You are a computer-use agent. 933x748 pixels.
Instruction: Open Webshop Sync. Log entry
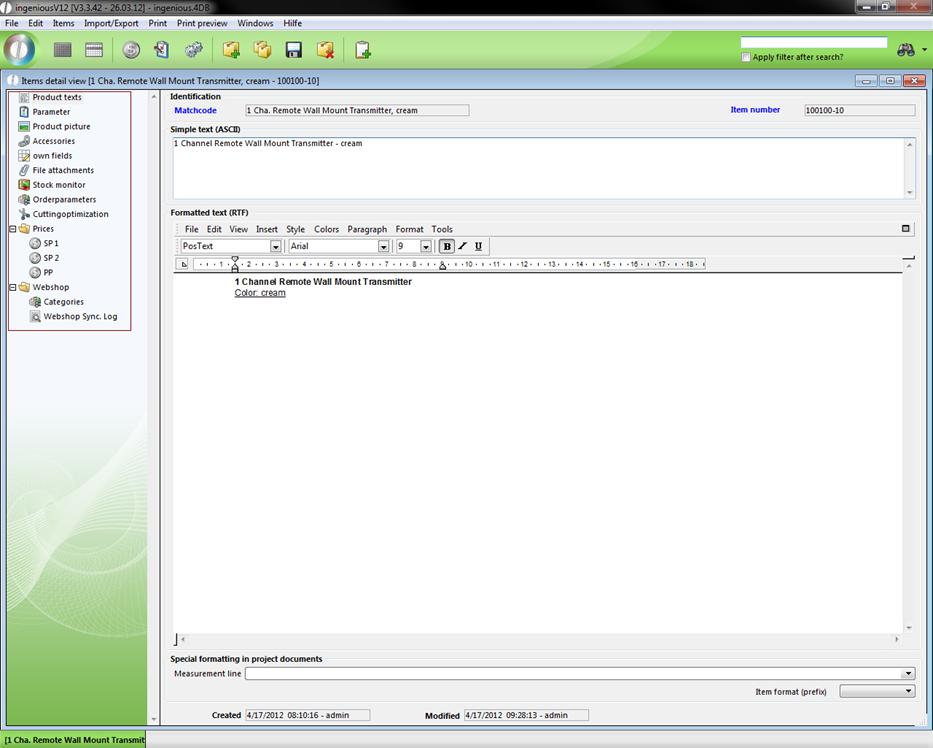pyautogui.click(x=80, y=316)
